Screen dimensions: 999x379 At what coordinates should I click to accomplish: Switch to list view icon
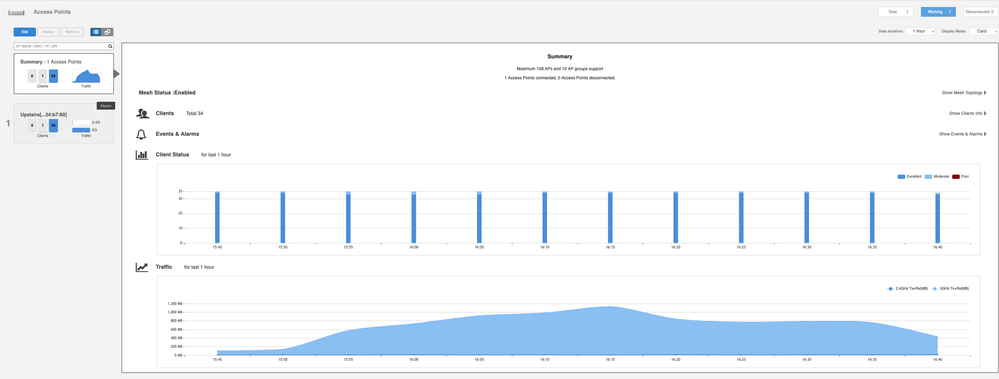pos(96,32)
